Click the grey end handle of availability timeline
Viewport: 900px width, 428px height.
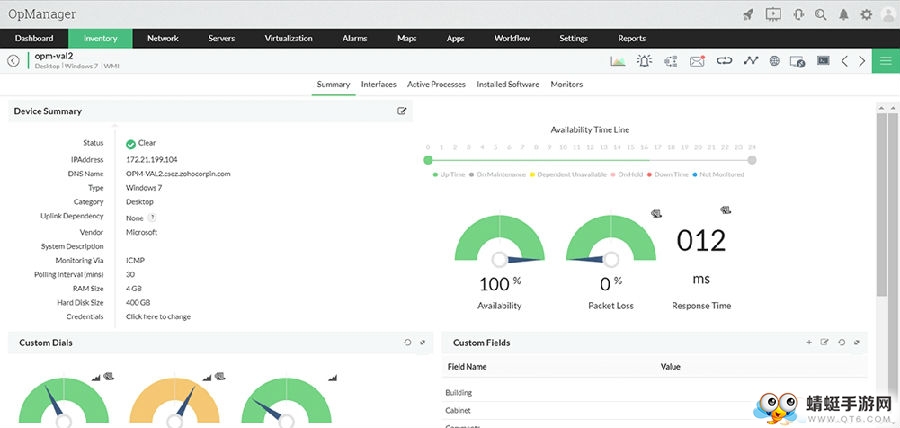click(752, 160)
